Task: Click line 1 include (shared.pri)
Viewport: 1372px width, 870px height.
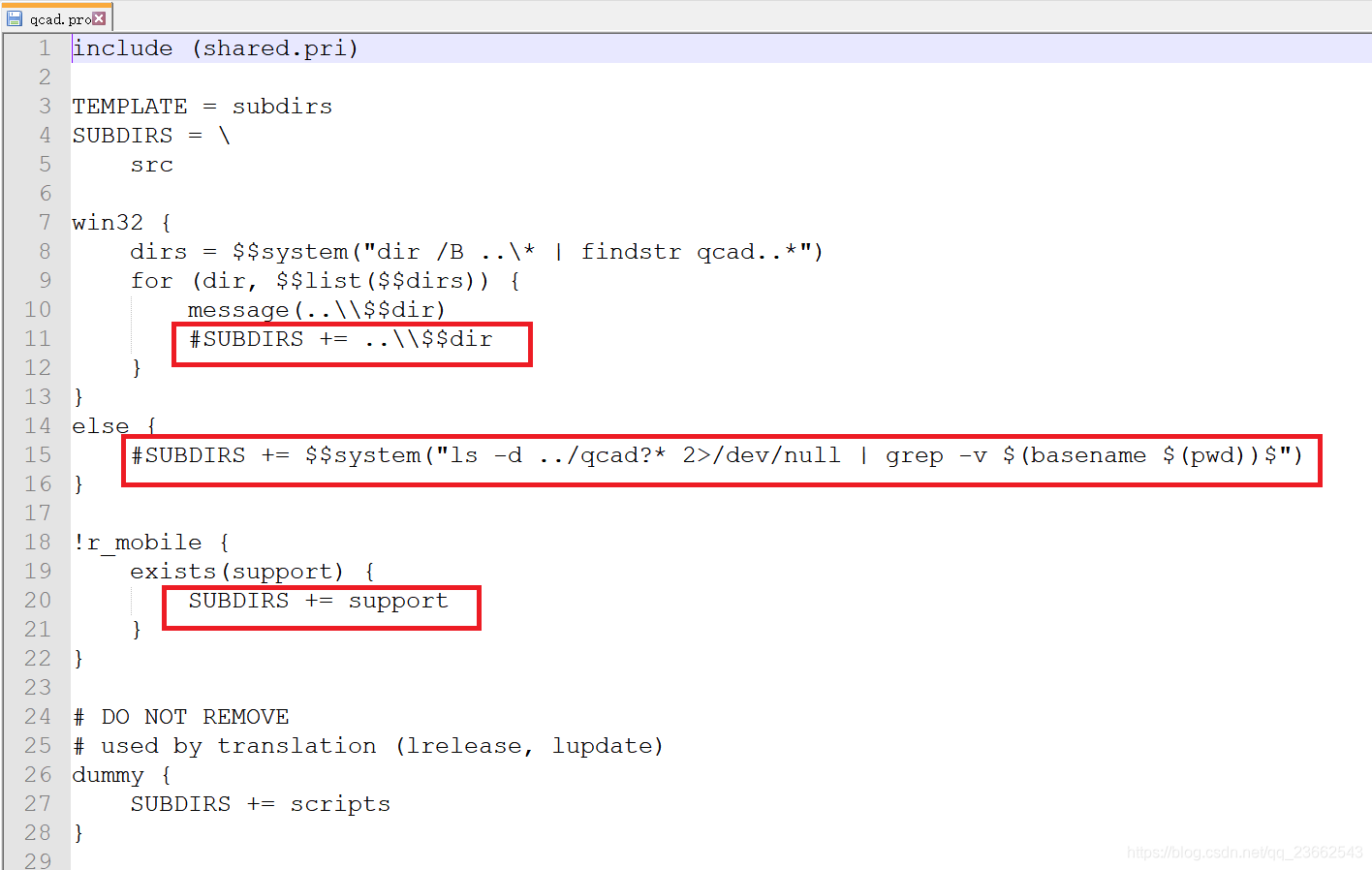Action: point(215,48)
